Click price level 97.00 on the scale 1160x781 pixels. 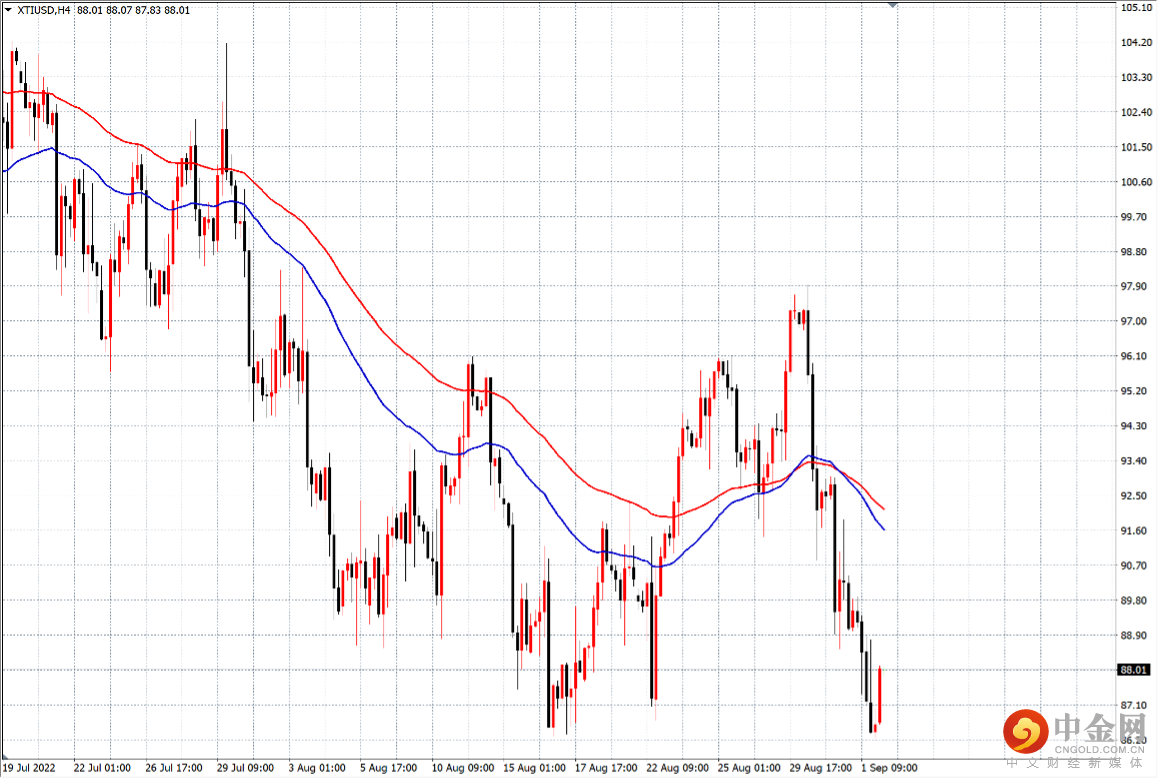coord(1136,321)
